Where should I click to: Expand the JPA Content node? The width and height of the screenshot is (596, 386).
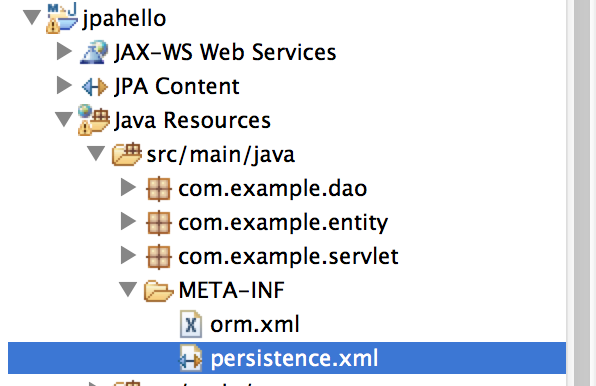click(64, 85)
